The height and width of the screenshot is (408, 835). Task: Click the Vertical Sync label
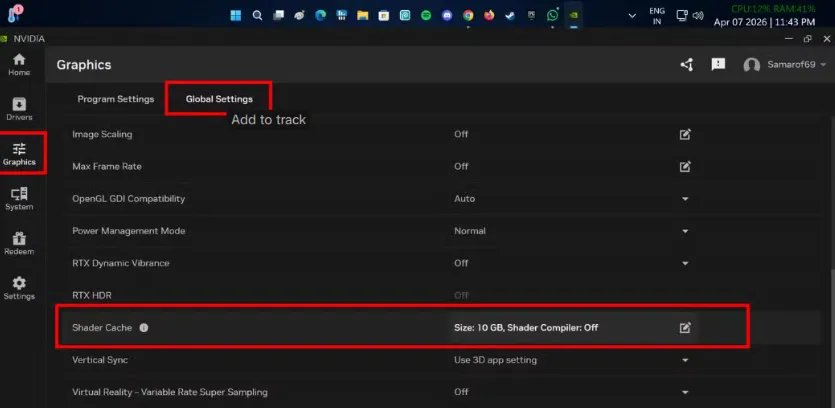(100, 360)
